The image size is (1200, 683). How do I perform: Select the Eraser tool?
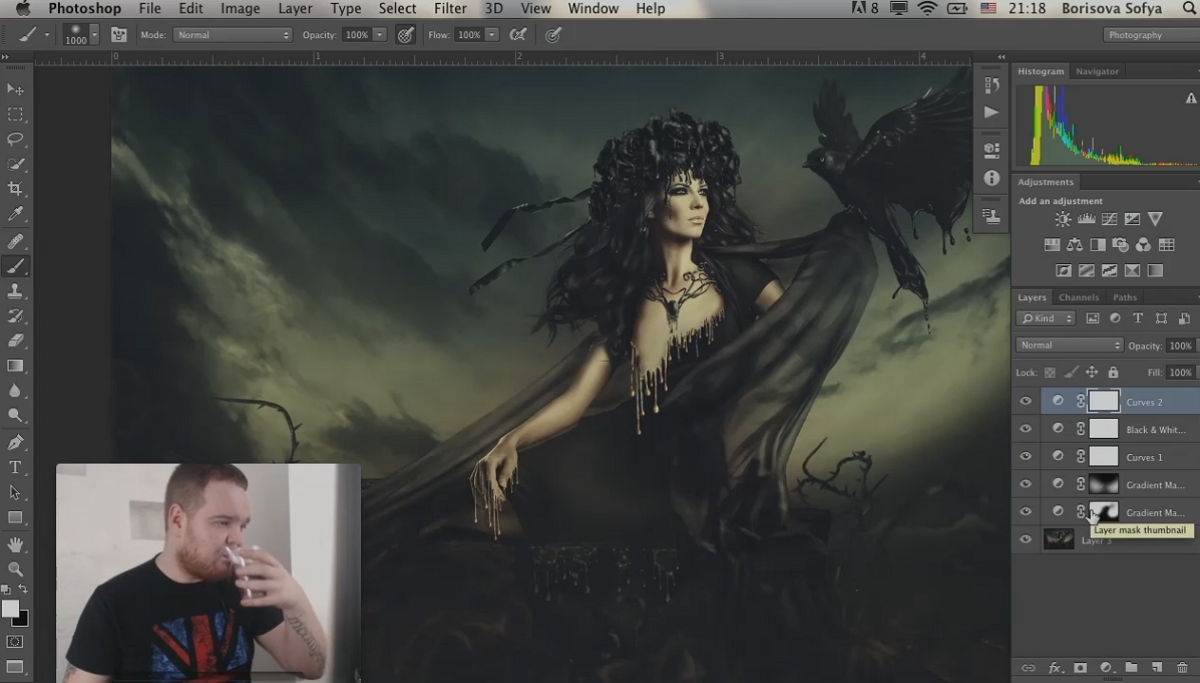16,341
